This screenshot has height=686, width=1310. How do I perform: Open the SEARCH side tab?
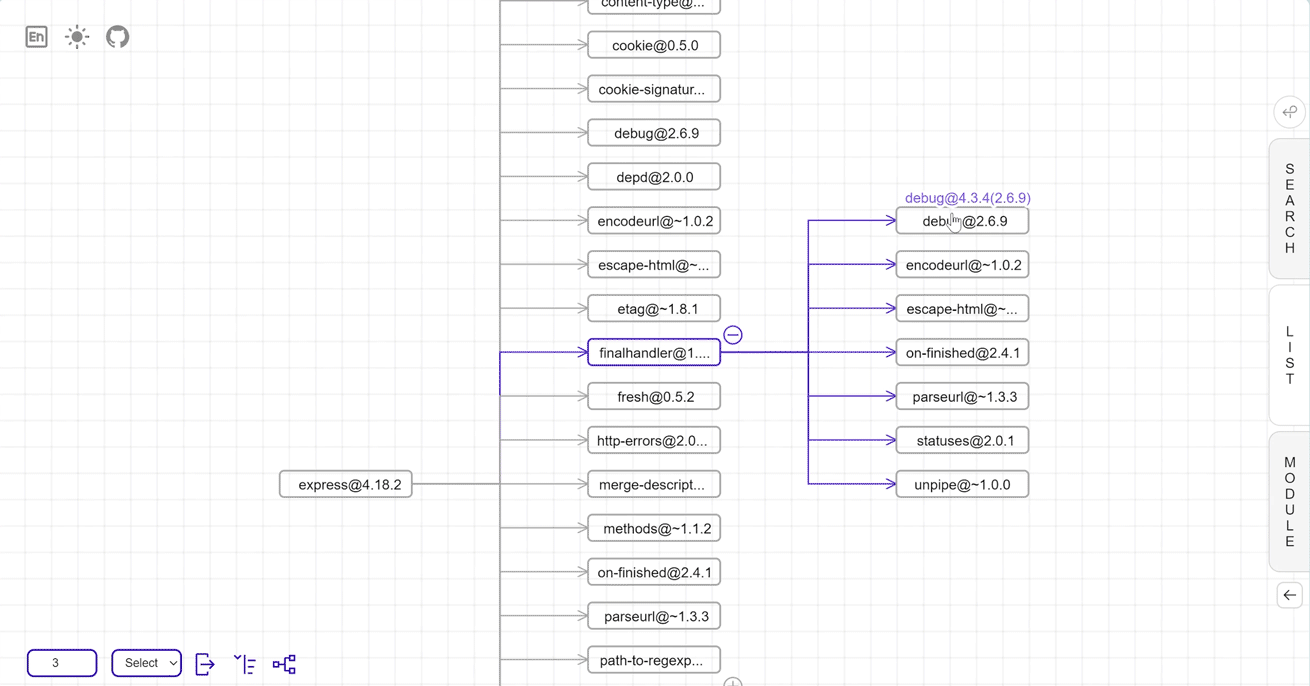[x=1289, y=209]
